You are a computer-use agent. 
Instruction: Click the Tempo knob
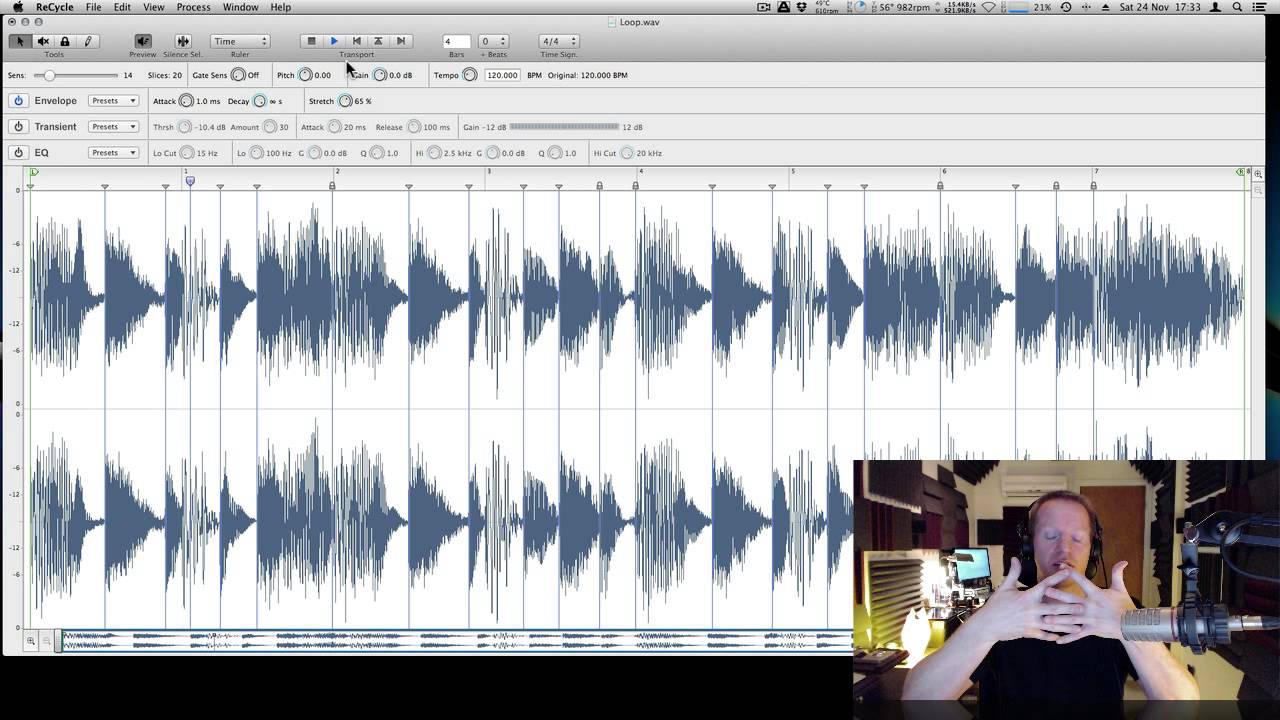(470, 75)
